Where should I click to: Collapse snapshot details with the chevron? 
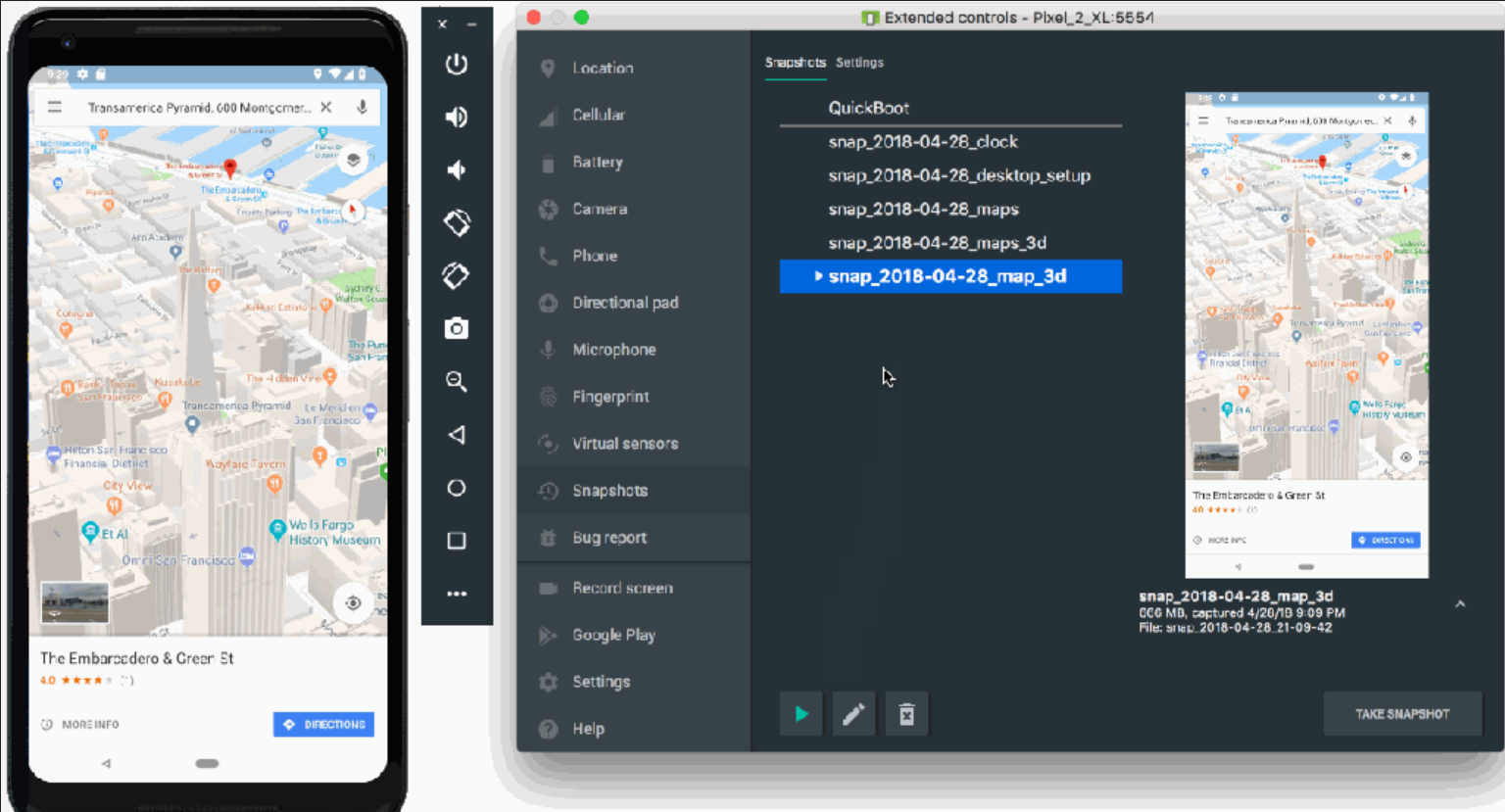coord(1460,604)
